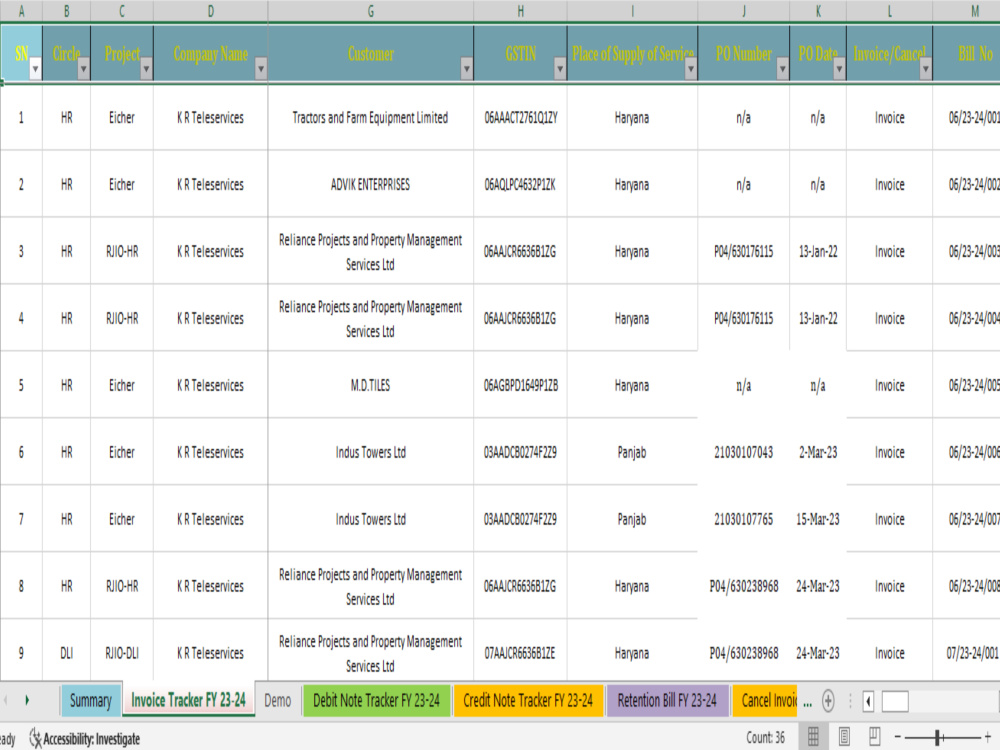Switch to Page Break Preview icon
Viewport: 1000px width, 750px height.
point(874,737)
